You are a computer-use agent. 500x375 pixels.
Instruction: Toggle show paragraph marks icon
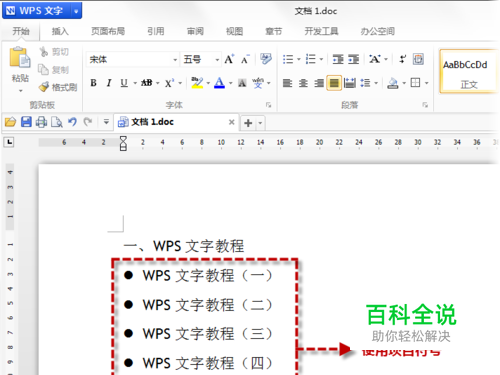point(403,59)
